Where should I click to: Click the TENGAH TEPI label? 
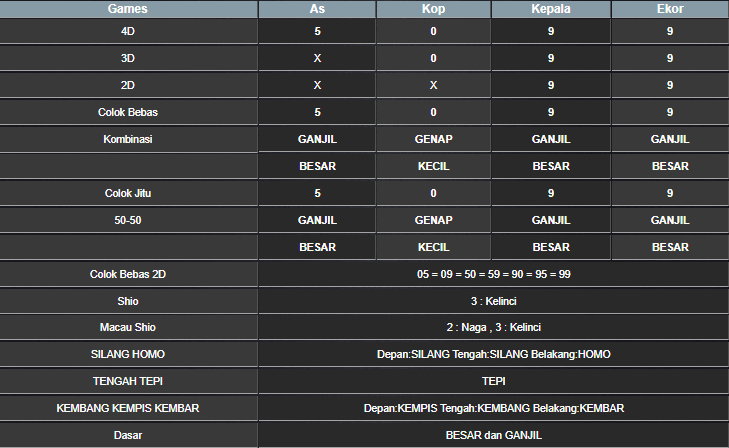coord(128,381)
